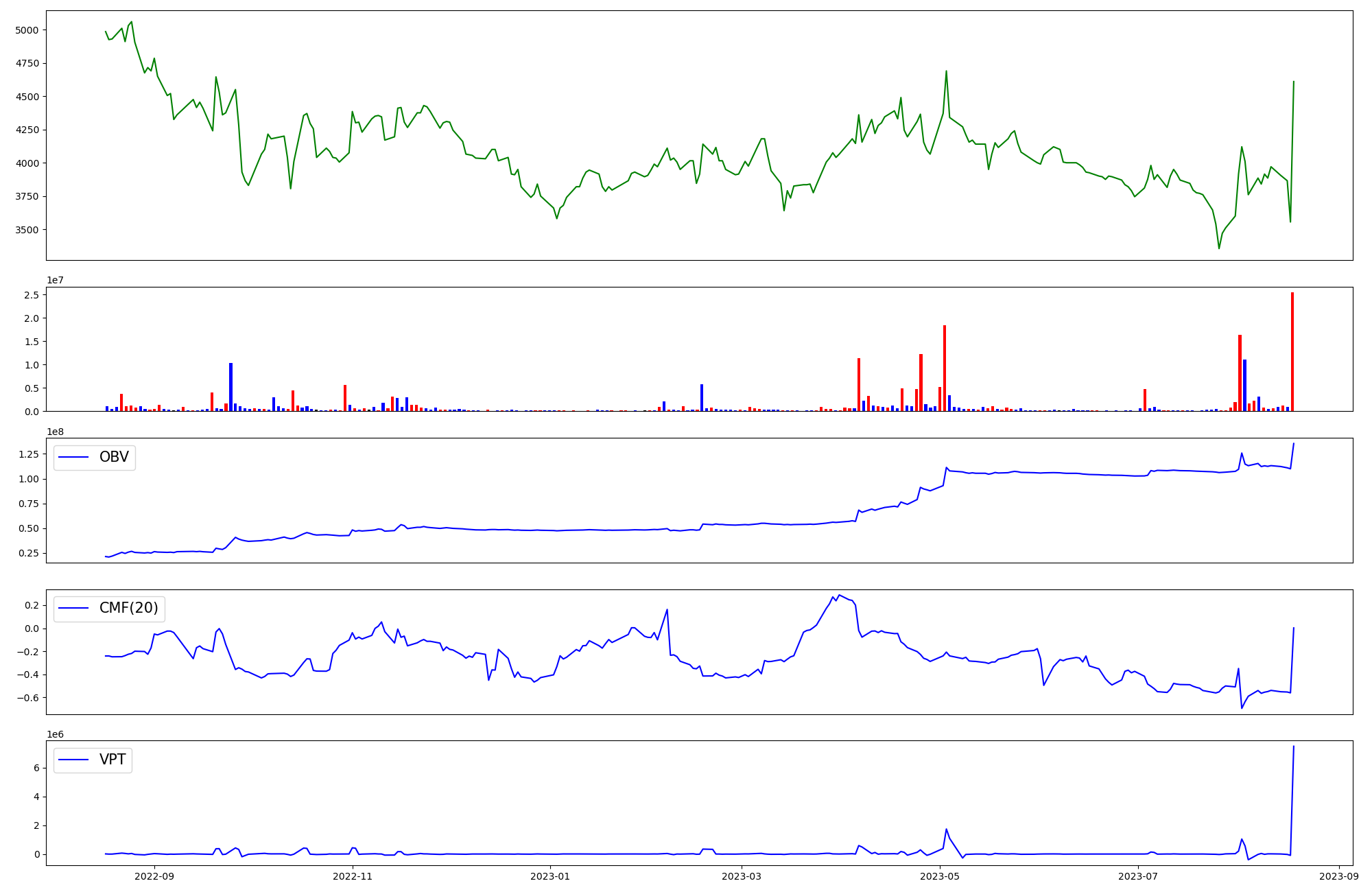1372x892 pixels.
Task: Click the 3500 price axis tick label
Action: pyautogui.click(x=27, y=230)
